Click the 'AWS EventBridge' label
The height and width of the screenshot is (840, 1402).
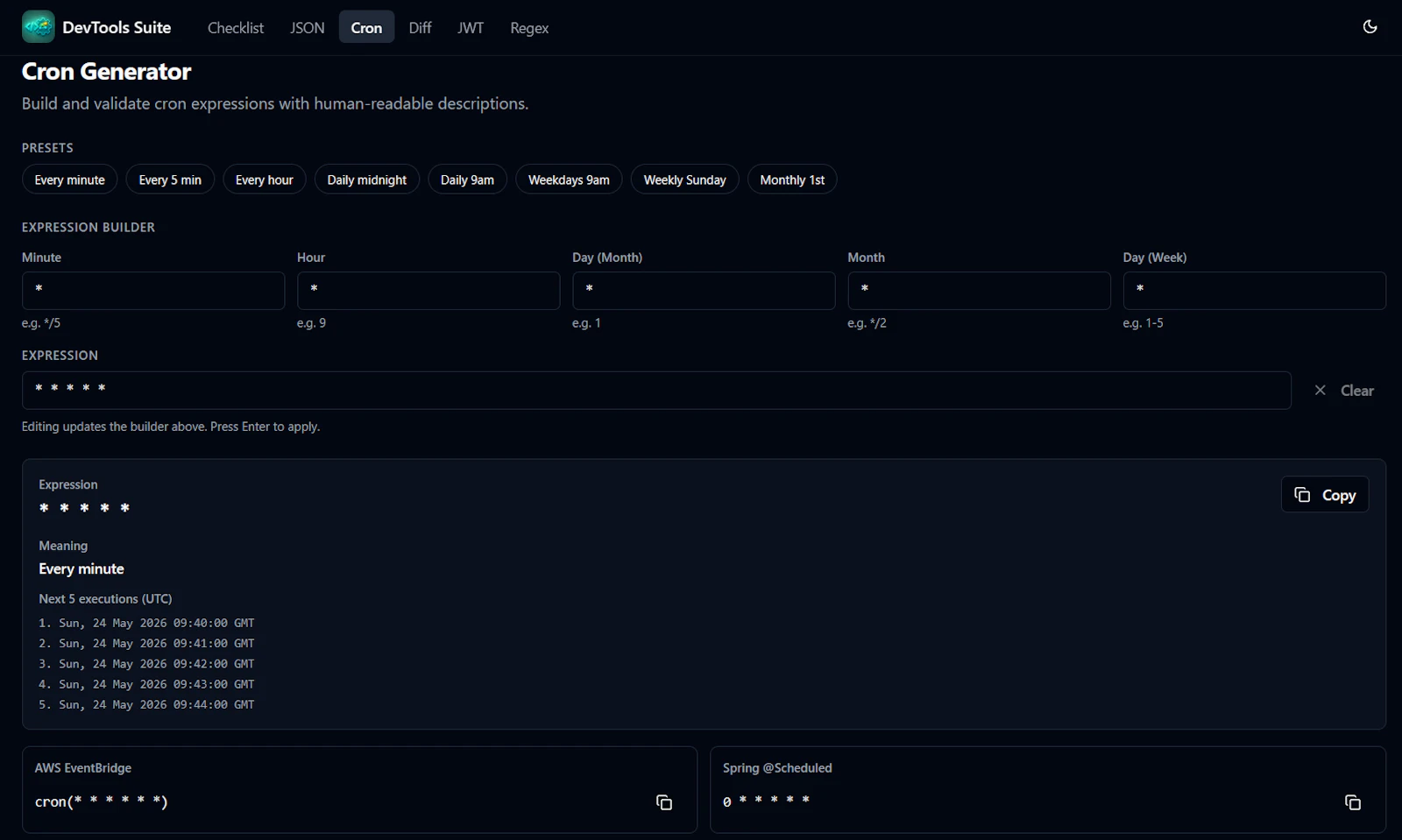point(83,768)
